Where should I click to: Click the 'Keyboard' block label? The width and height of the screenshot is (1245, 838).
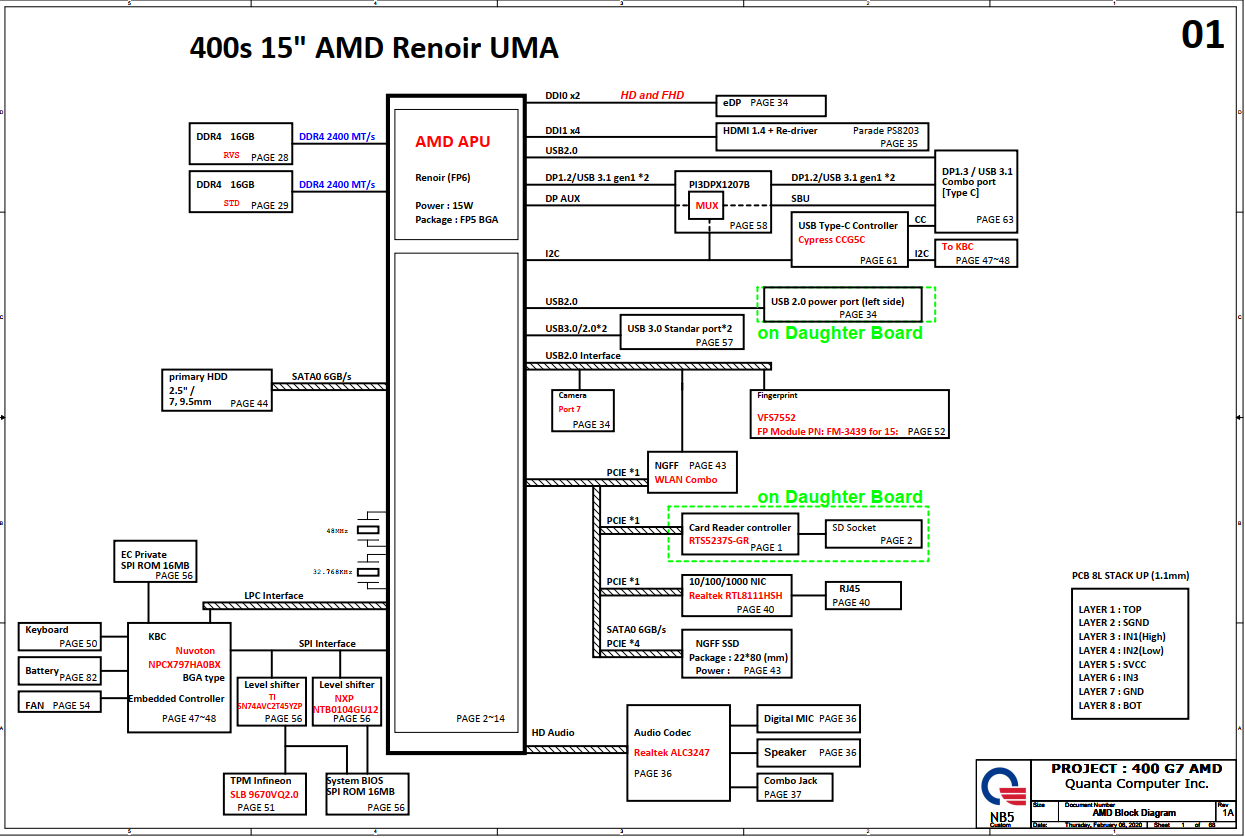[47, 630]
